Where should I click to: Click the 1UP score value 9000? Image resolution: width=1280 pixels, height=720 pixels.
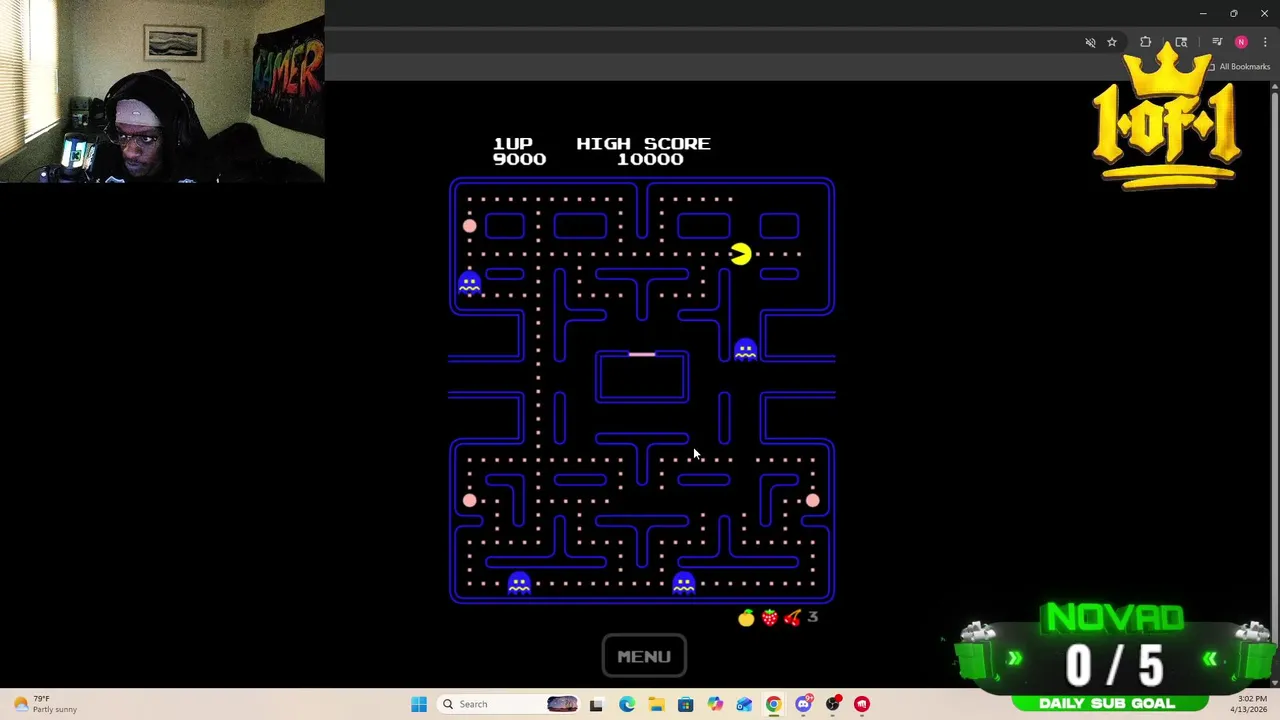pos(519,159)
